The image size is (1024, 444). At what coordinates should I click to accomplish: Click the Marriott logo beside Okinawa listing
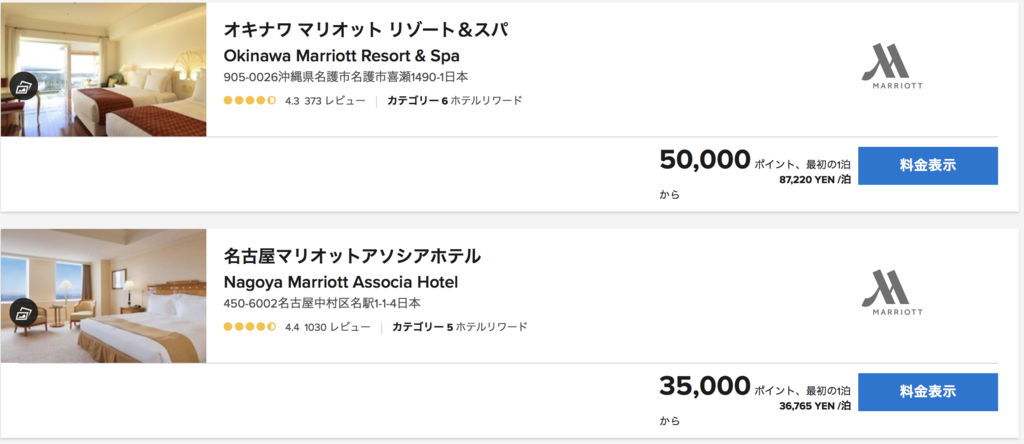coord(892,69)
